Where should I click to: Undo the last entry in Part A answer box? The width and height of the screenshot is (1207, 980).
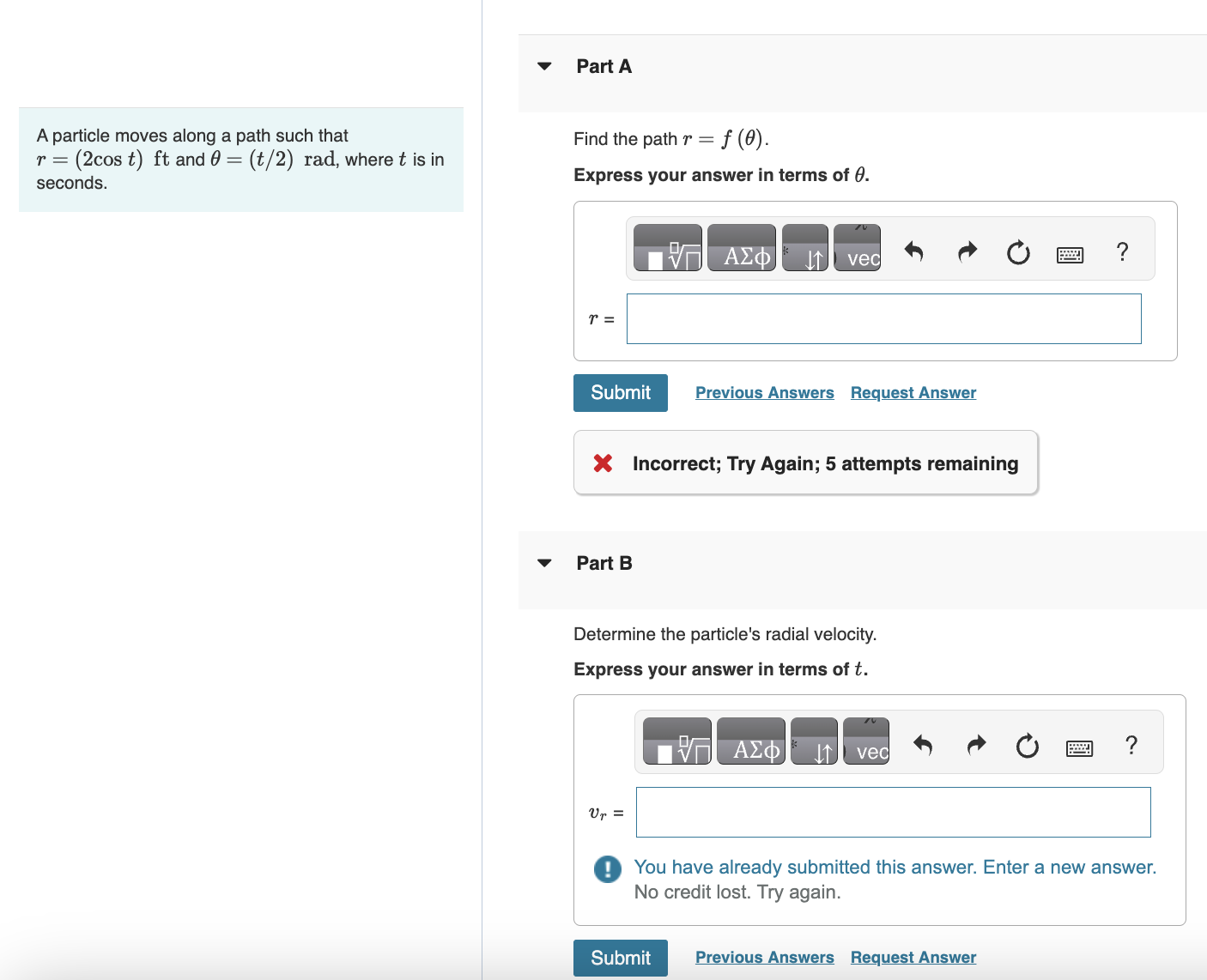[914, 251]
